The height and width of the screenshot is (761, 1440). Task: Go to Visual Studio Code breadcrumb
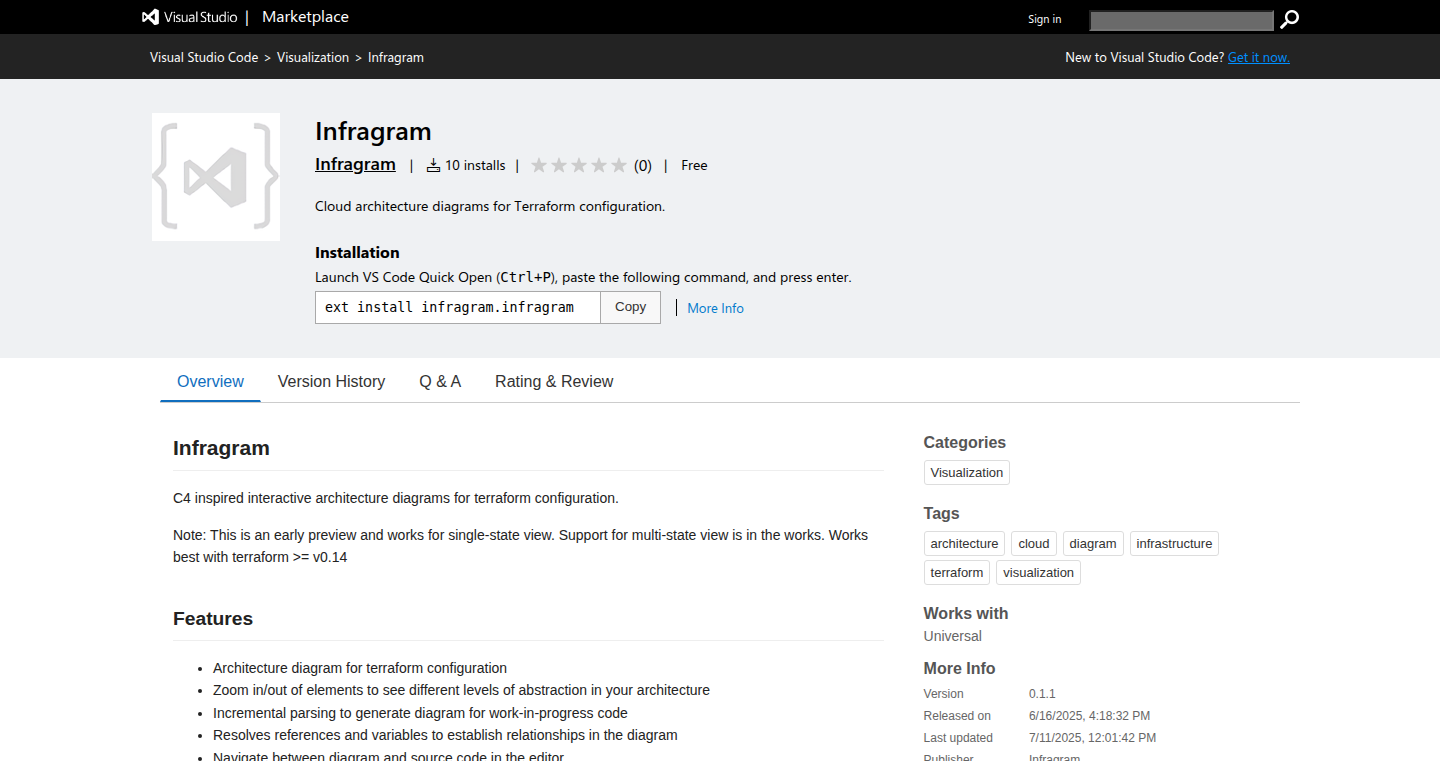pos(204,57)
